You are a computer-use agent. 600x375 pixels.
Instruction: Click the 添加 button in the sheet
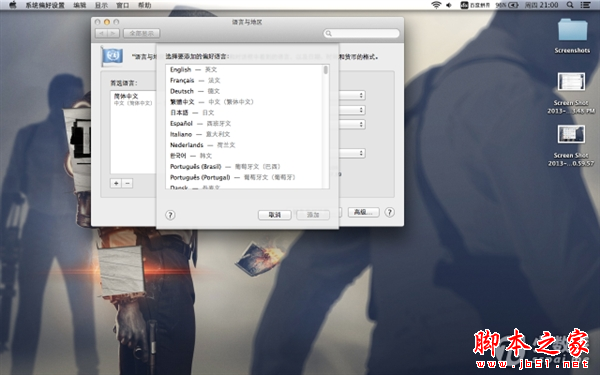click(x=313, y=215)
